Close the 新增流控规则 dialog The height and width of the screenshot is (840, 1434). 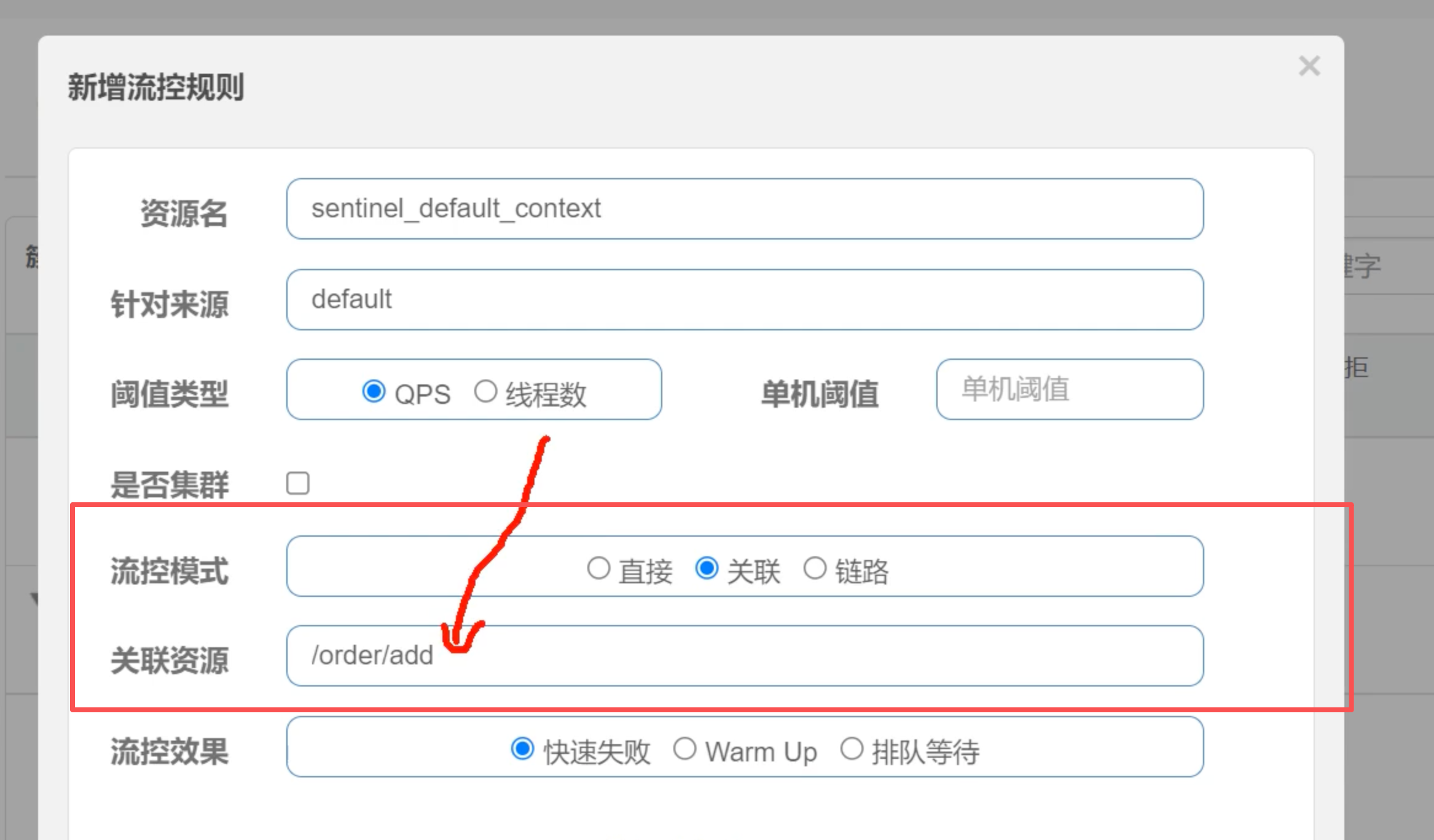click(x=1309, y=66)
